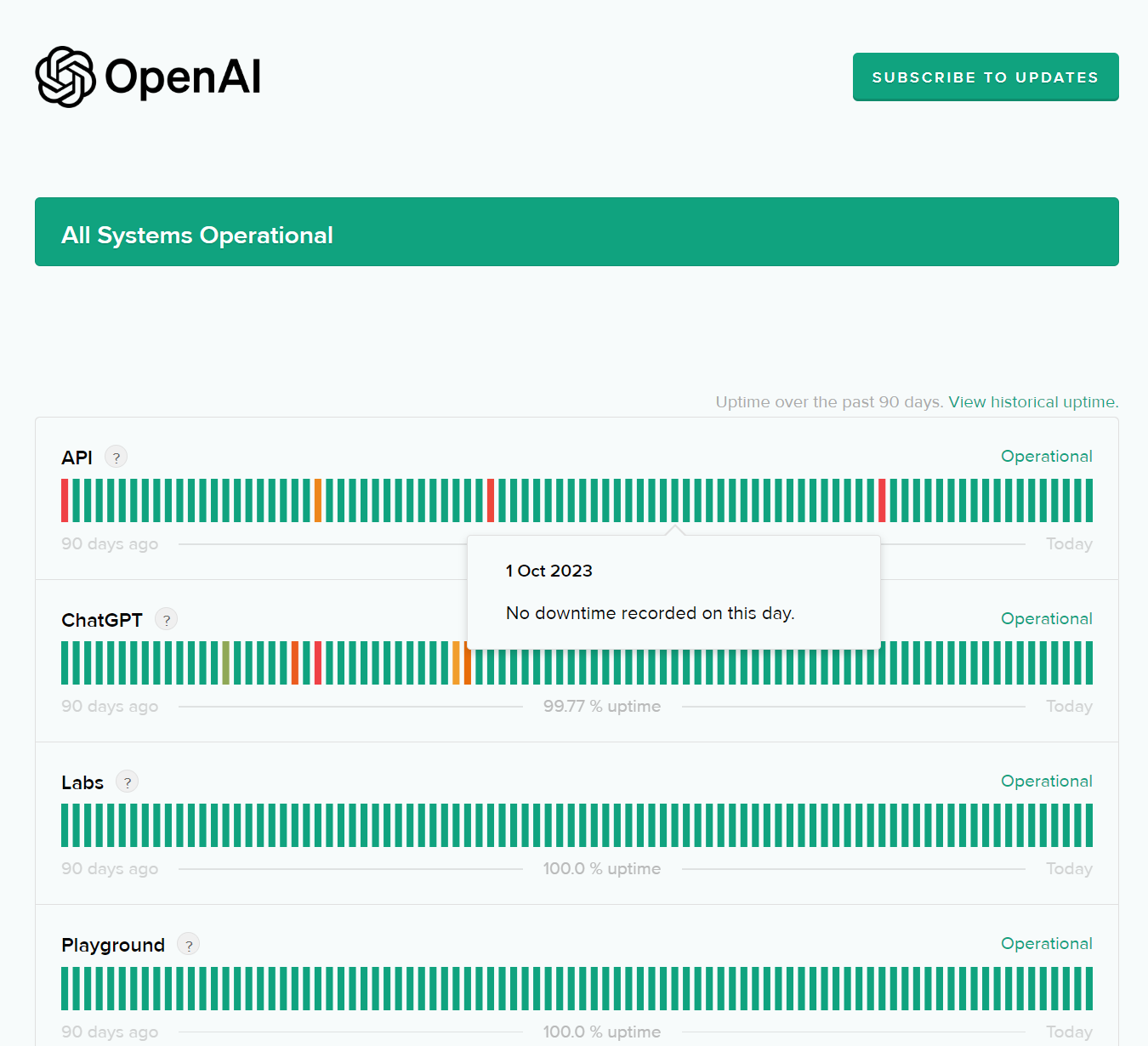Click the All Systems Operational banner
This screenshot has width=1148, height=1046.
(577, 232)
